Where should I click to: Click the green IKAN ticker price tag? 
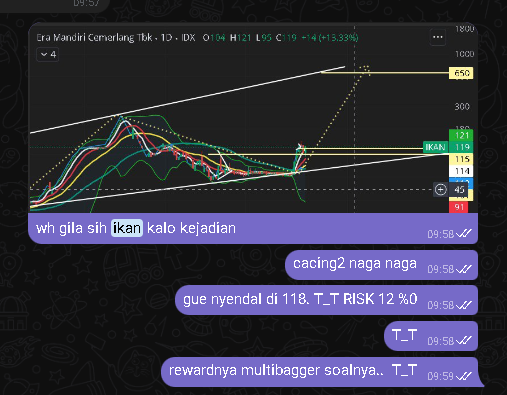point(435,147)
